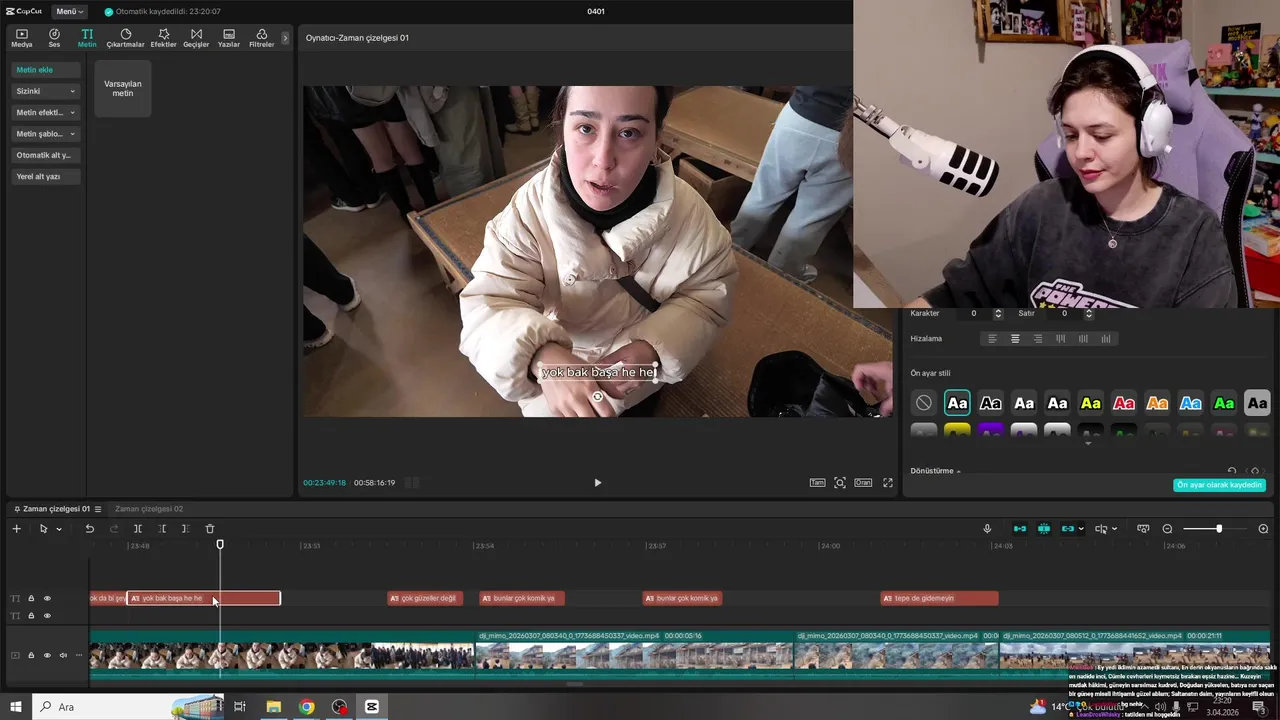Align text center
This screenshot has height=720, width=1280.
(x=1015, y=339)
